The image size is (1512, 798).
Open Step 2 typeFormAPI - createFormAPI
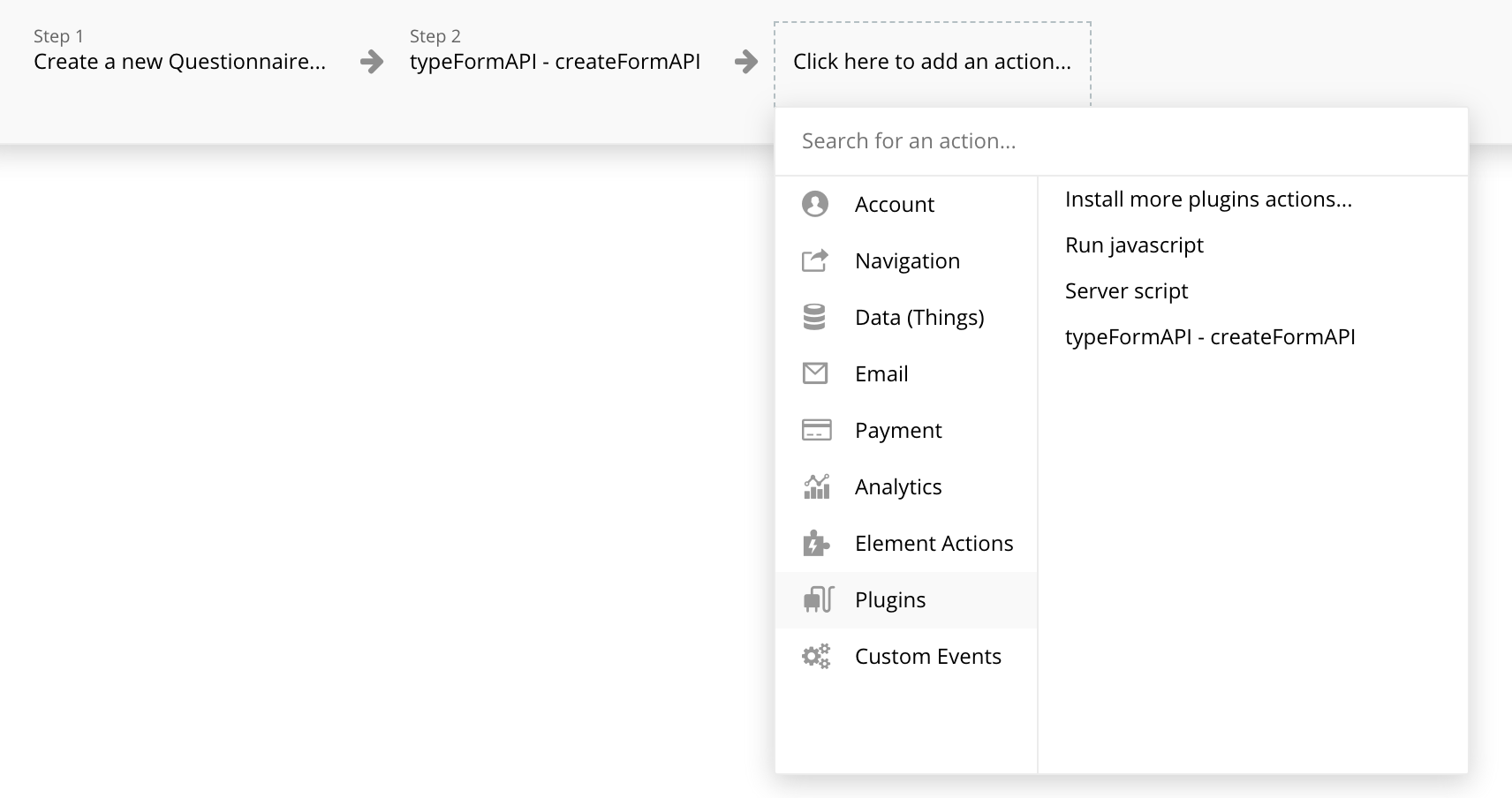pyautogui.click(x=555, y=61)
